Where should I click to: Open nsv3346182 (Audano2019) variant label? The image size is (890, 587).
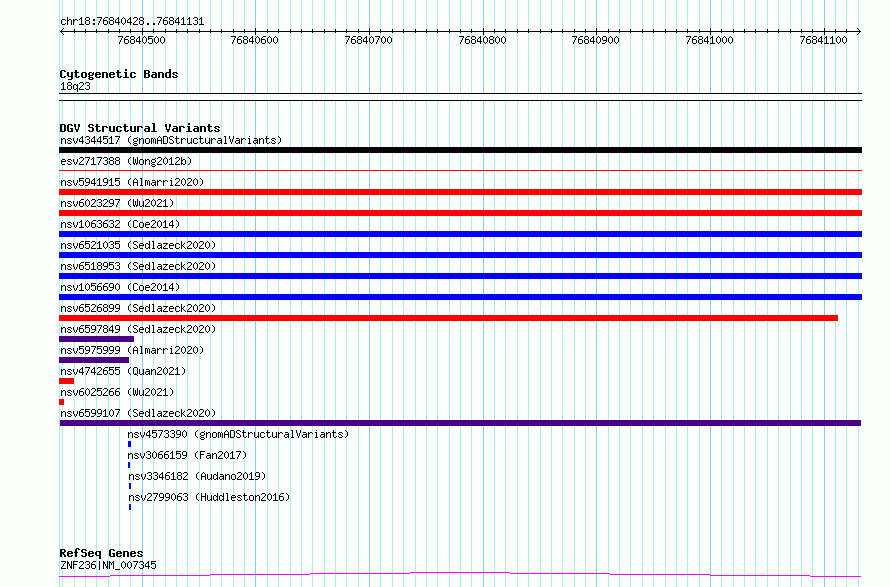coord(197,476)
